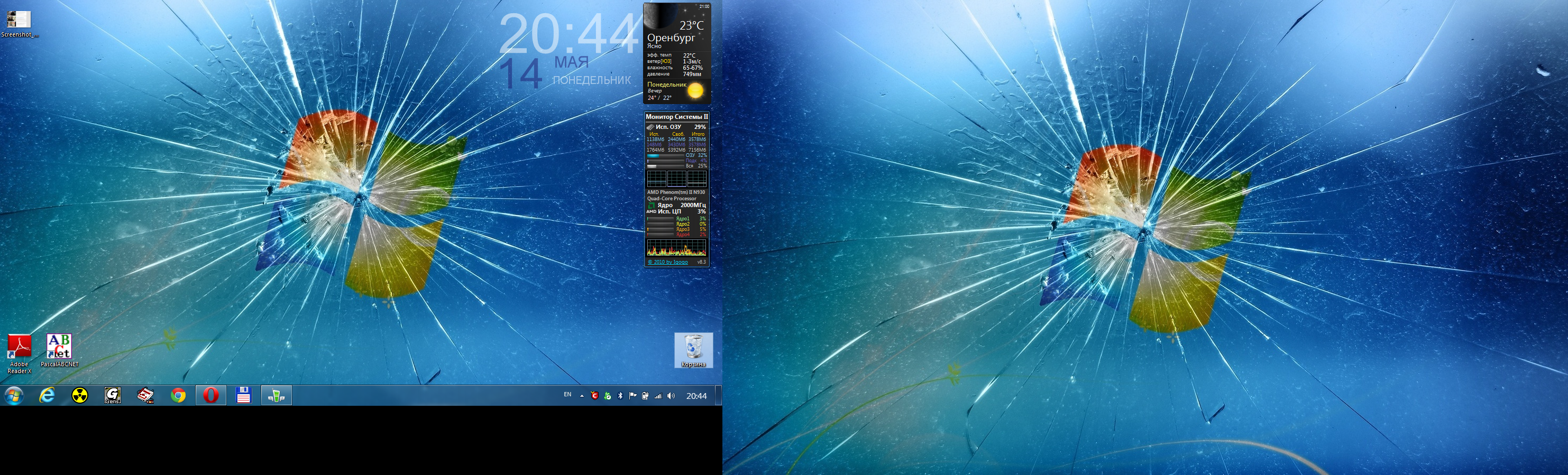The width and height of the screenshot is (1568, 475).
Task: Click the v8.3 version label
Action: coord(701,262)
